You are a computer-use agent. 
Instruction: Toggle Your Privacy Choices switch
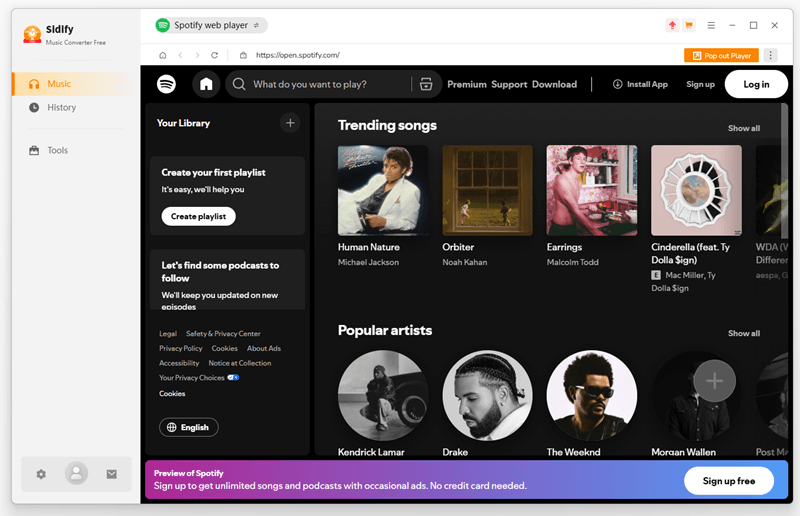[233, 378]
